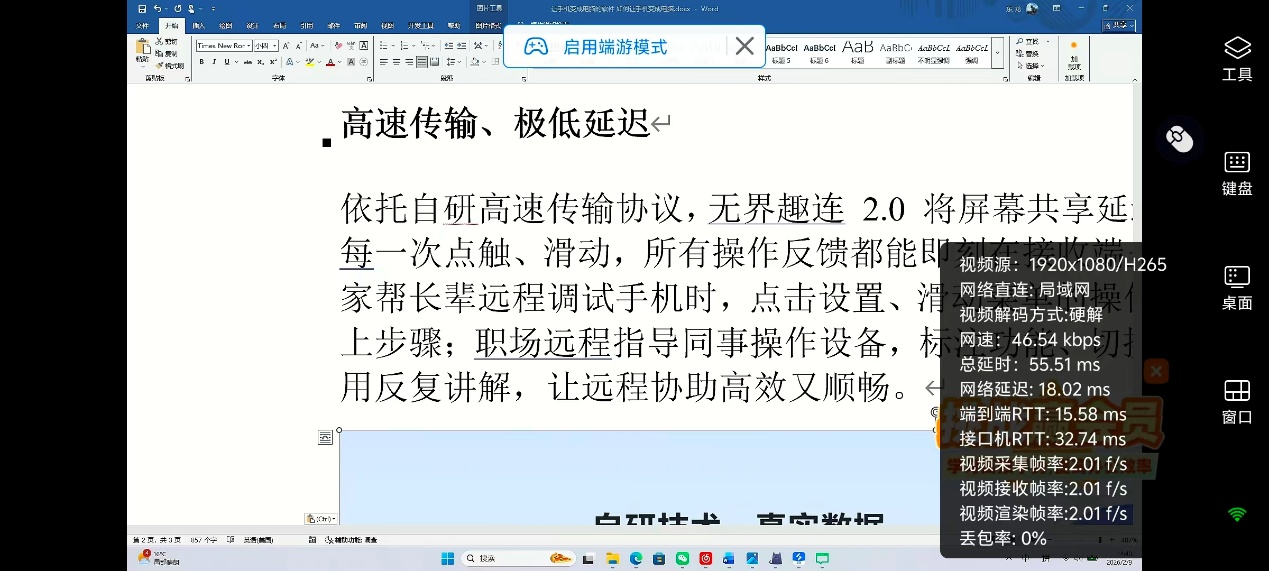The height and width of the screenshot is (571, 1269).
Task: Open the Times New Roman font name dropdown
Action: 249,46
